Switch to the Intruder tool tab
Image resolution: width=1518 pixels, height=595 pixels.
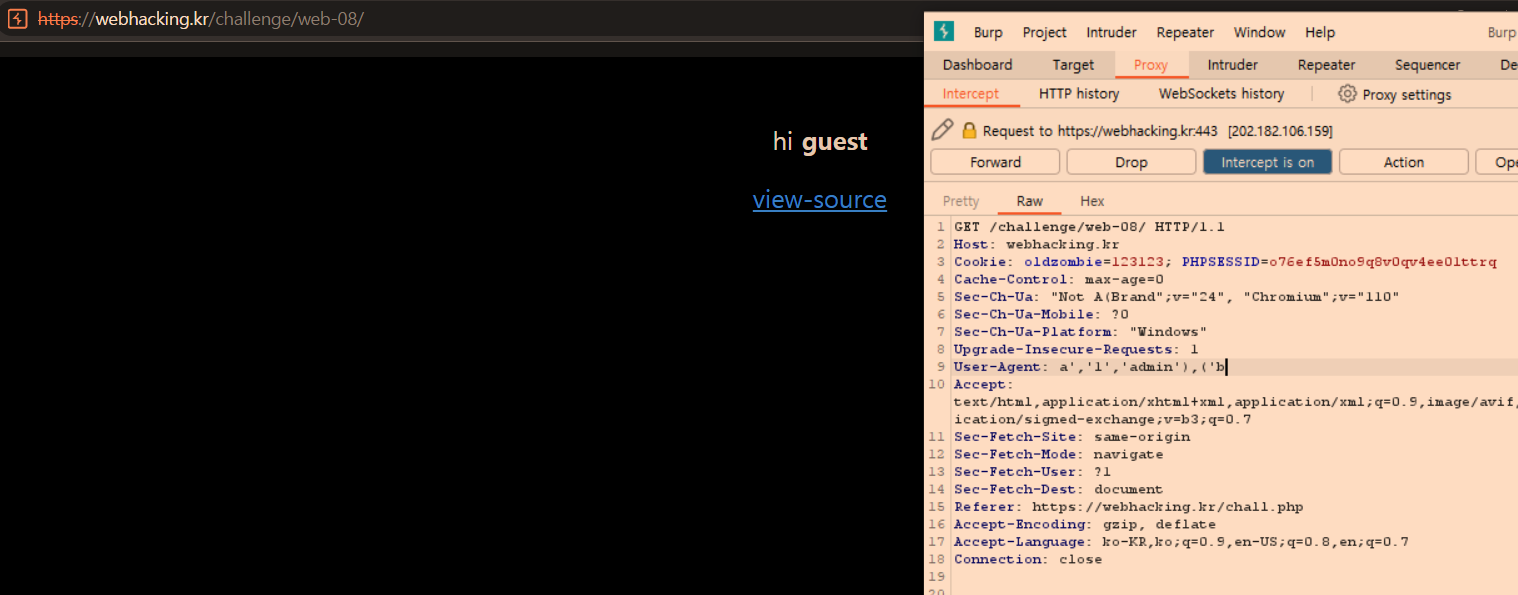[x=1232, y=65]
